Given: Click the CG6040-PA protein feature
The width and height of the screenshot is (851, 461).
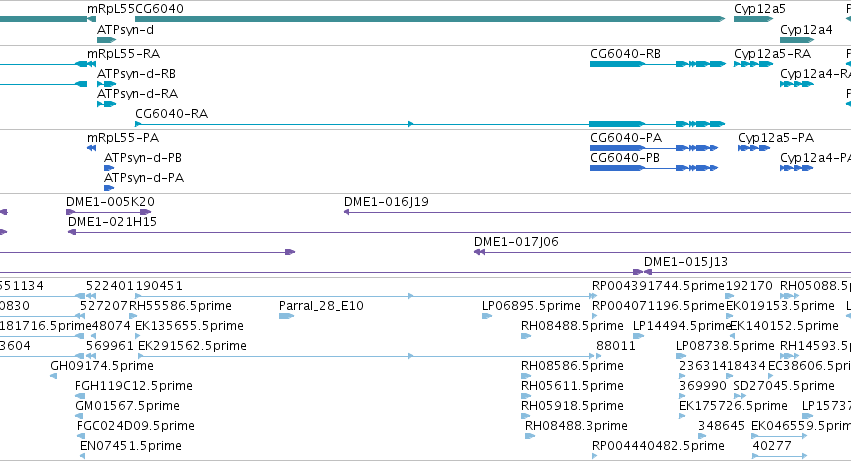Looking at the screenshot, I should pyautogui.click(x=654, y=148).
